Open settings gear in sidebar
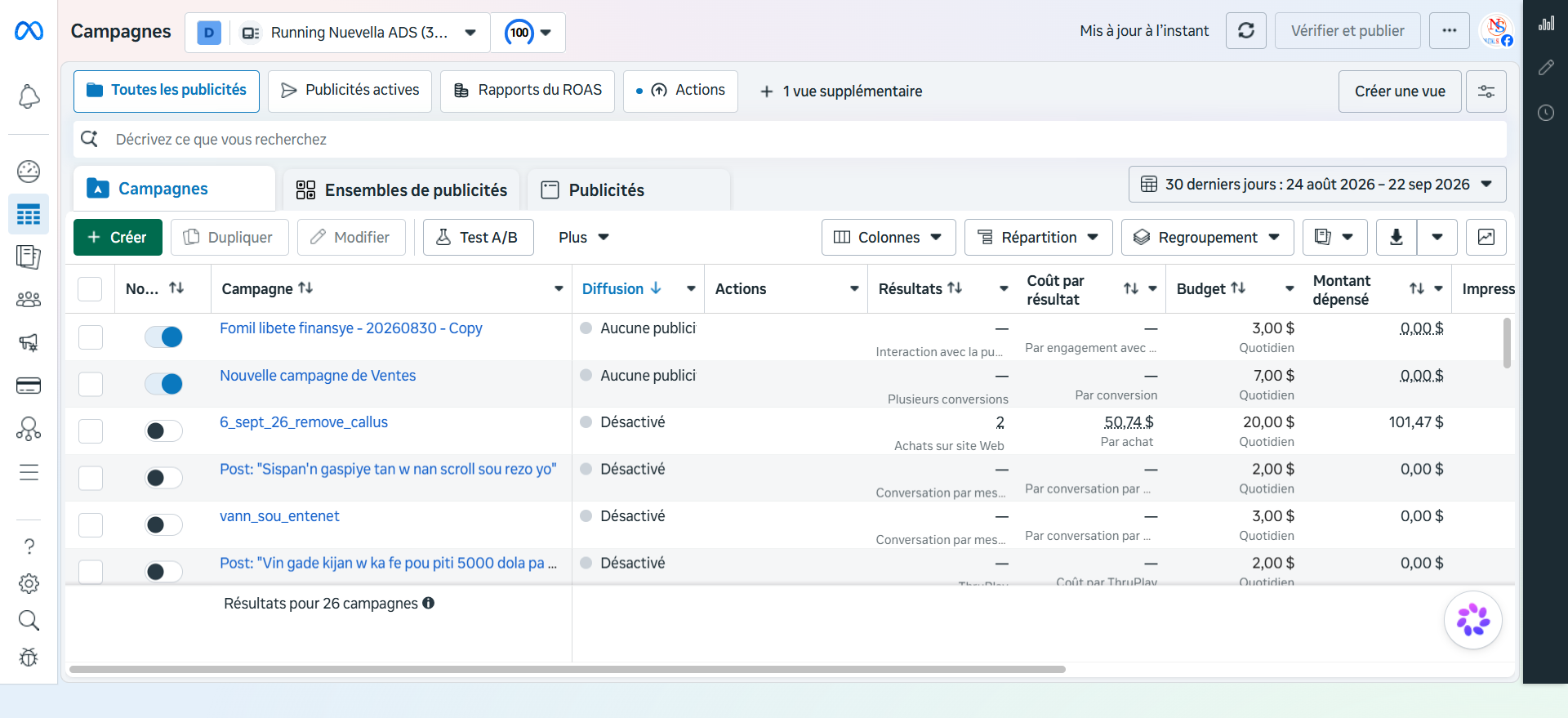The image size is (1568, 718). point(29,583)
